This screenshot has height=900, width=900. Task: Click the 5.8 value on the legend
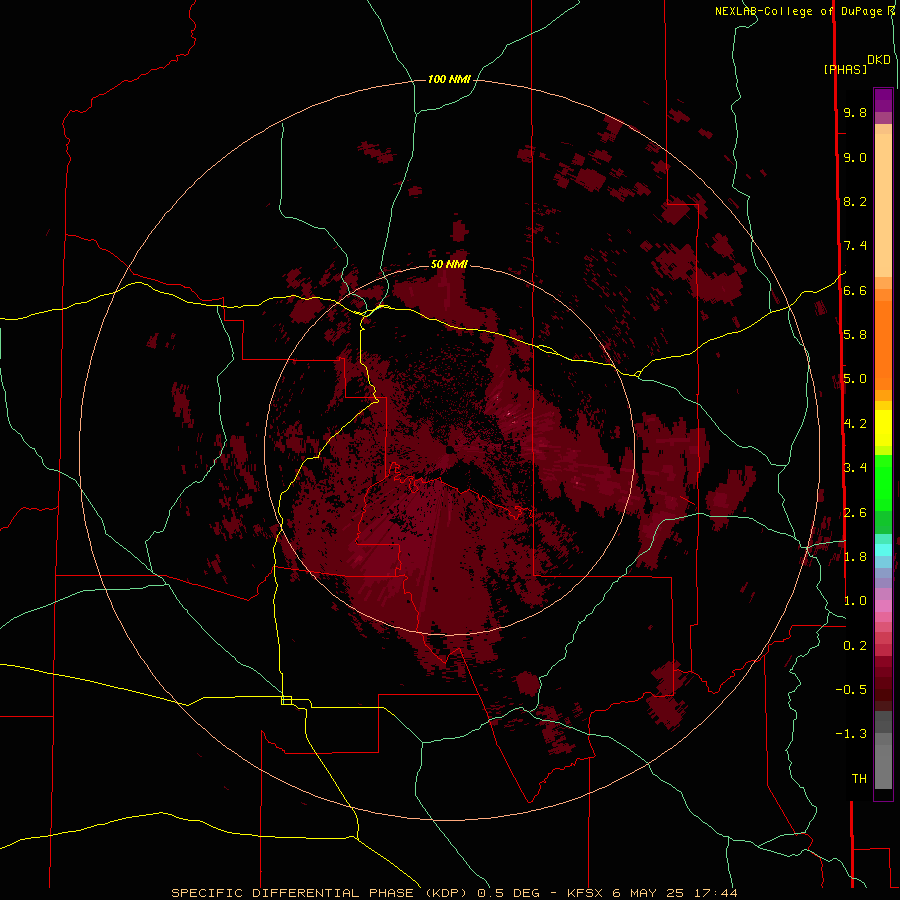855,335
